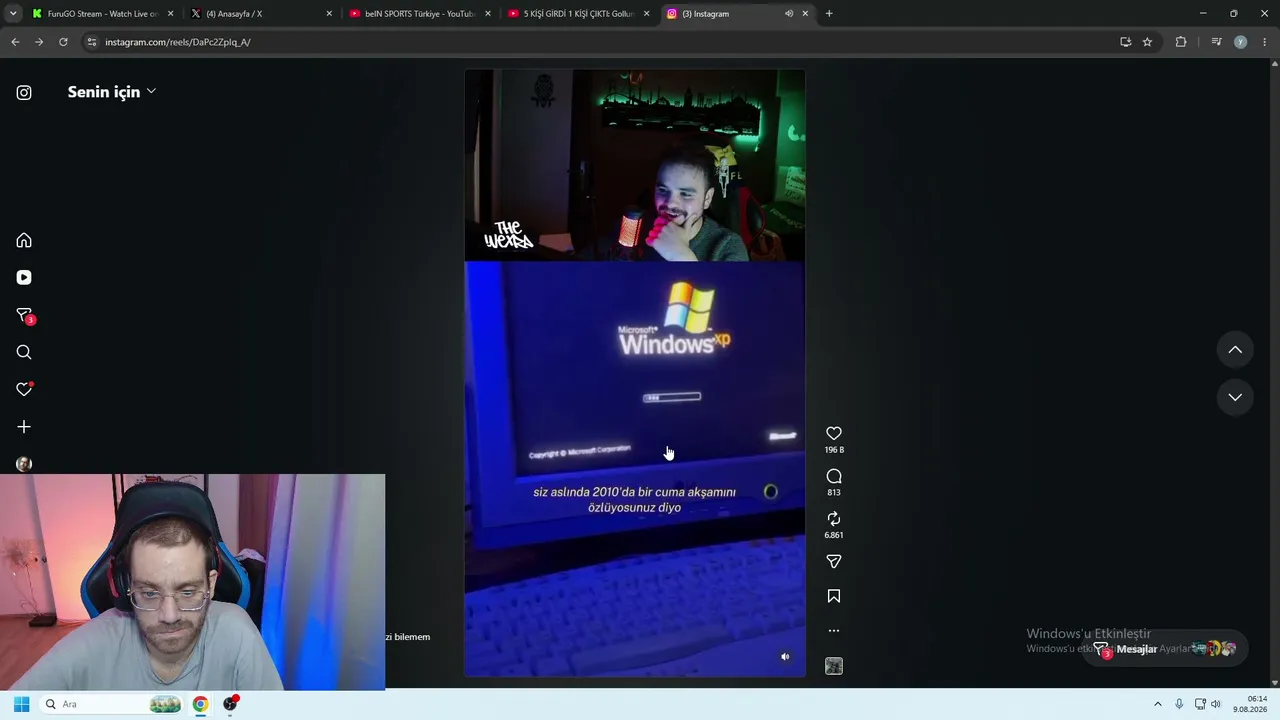The width and height of the screenshot is (1280, 720).
Task: Open the reel's three-dot more options
Action: [x=834, y=631]
